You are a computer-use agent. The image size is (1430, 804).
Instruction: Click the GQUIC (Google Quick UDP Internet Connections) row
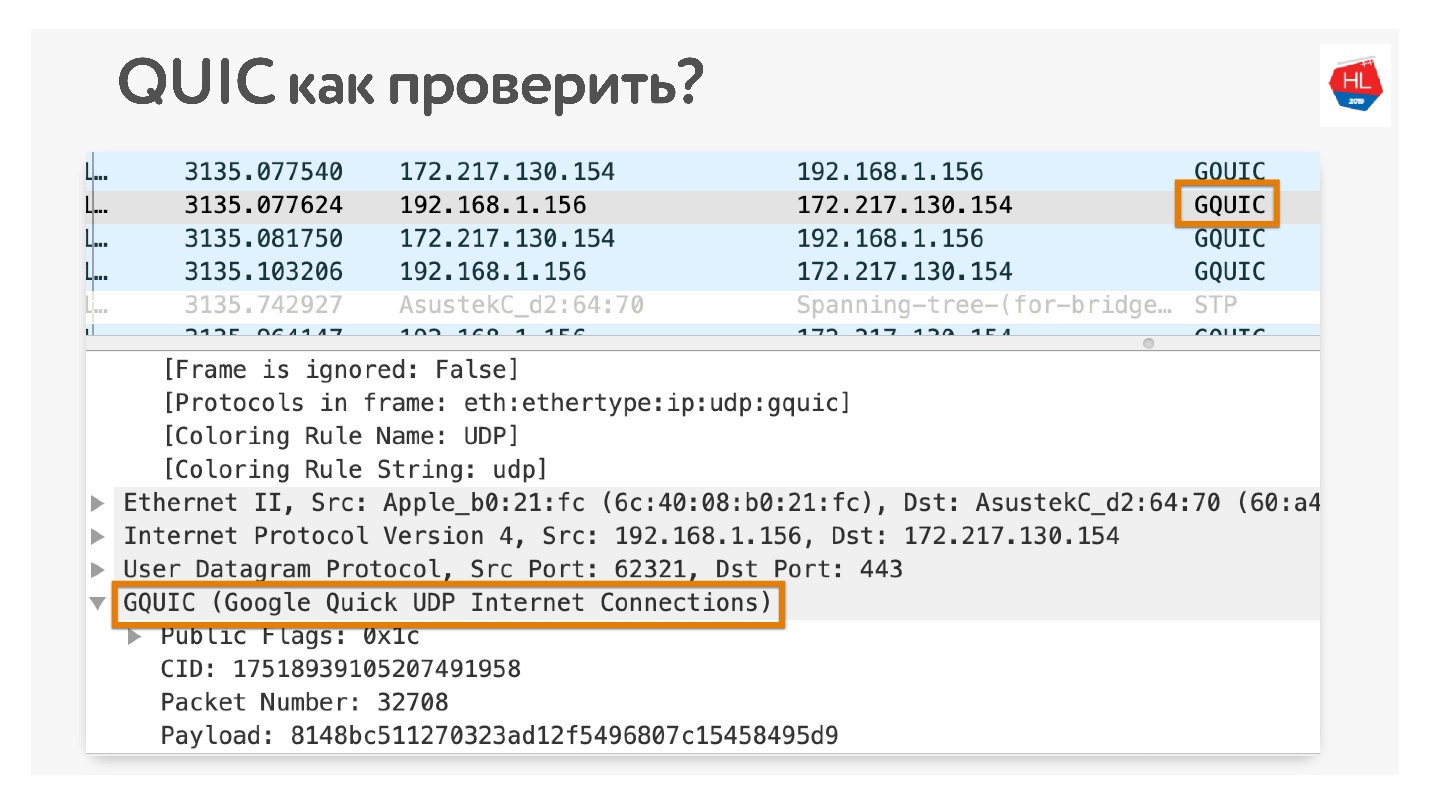(448, 604)
